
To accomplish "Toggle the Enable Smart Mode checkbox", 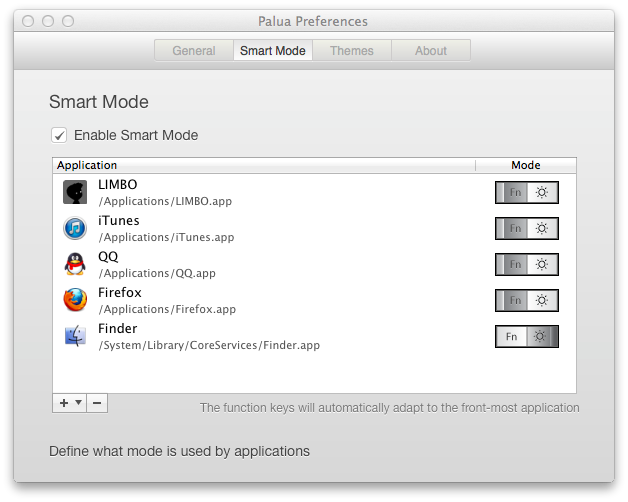I will click(59, 135).
